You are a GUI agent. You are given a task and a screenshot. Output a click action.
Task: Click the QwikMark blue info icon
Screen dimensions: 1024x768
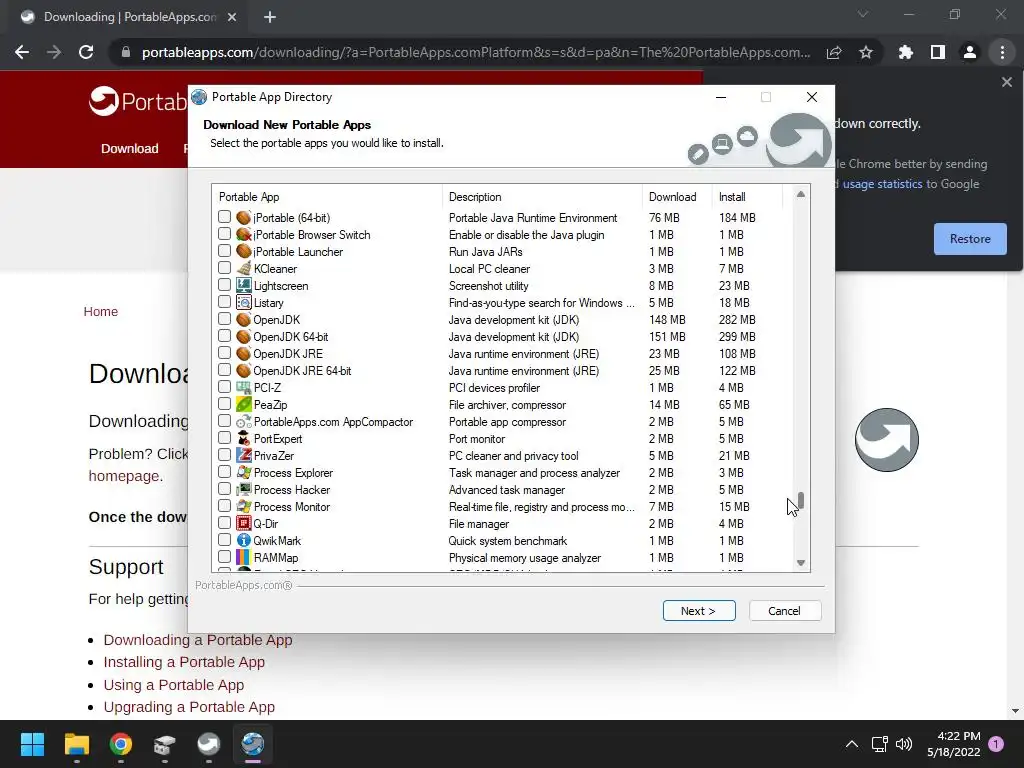[244, 541]
